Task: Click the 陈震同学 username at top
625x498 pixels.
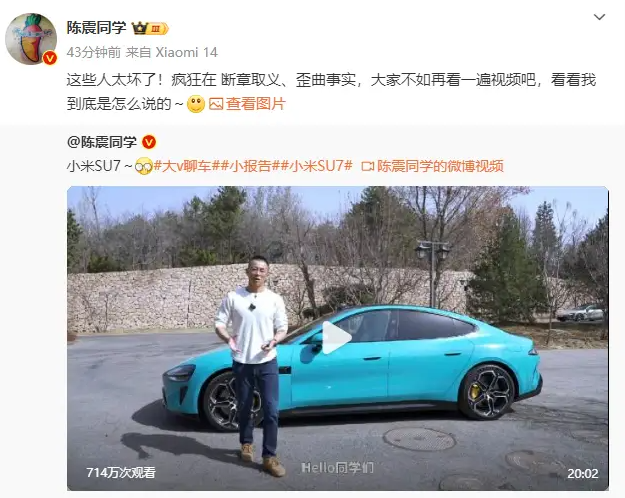Action: point(96,28)
